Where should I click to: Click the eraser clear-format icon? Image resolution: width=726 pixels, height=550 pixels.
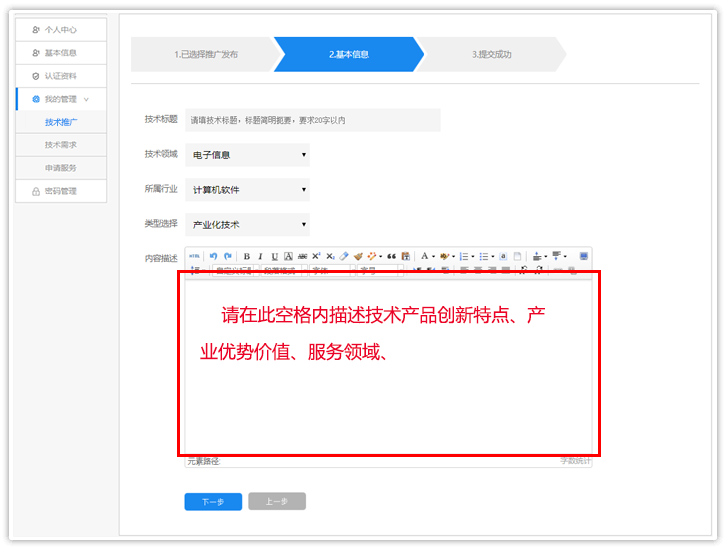coord(344,256)
